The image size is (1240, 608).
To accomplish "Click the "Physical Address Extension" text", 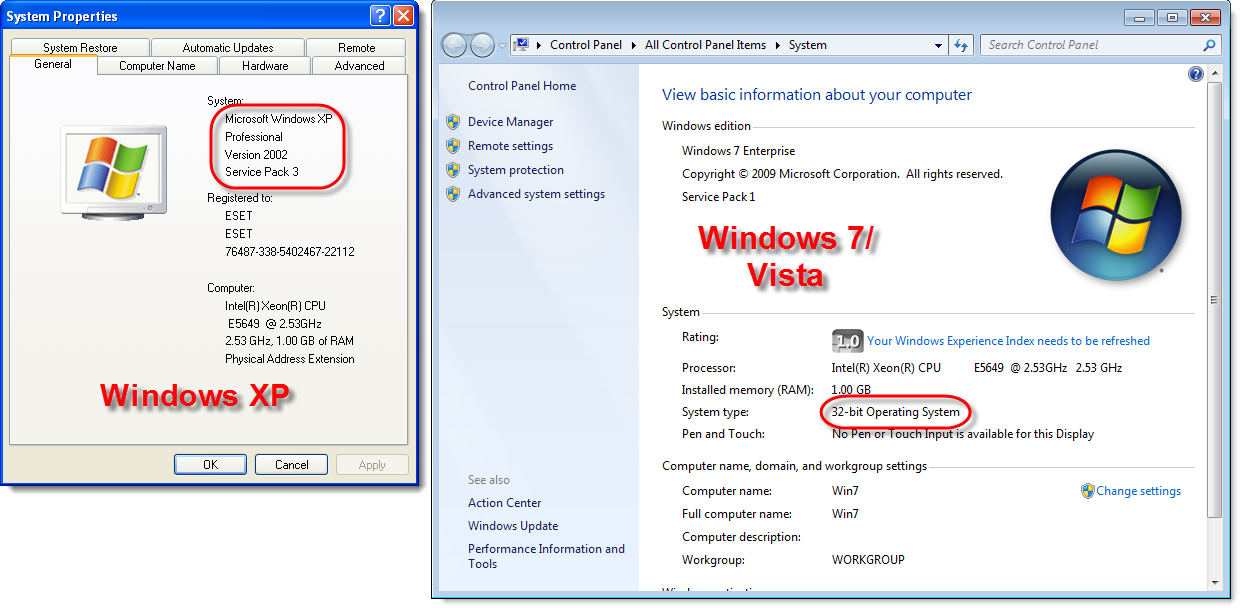I will [290, 359].
